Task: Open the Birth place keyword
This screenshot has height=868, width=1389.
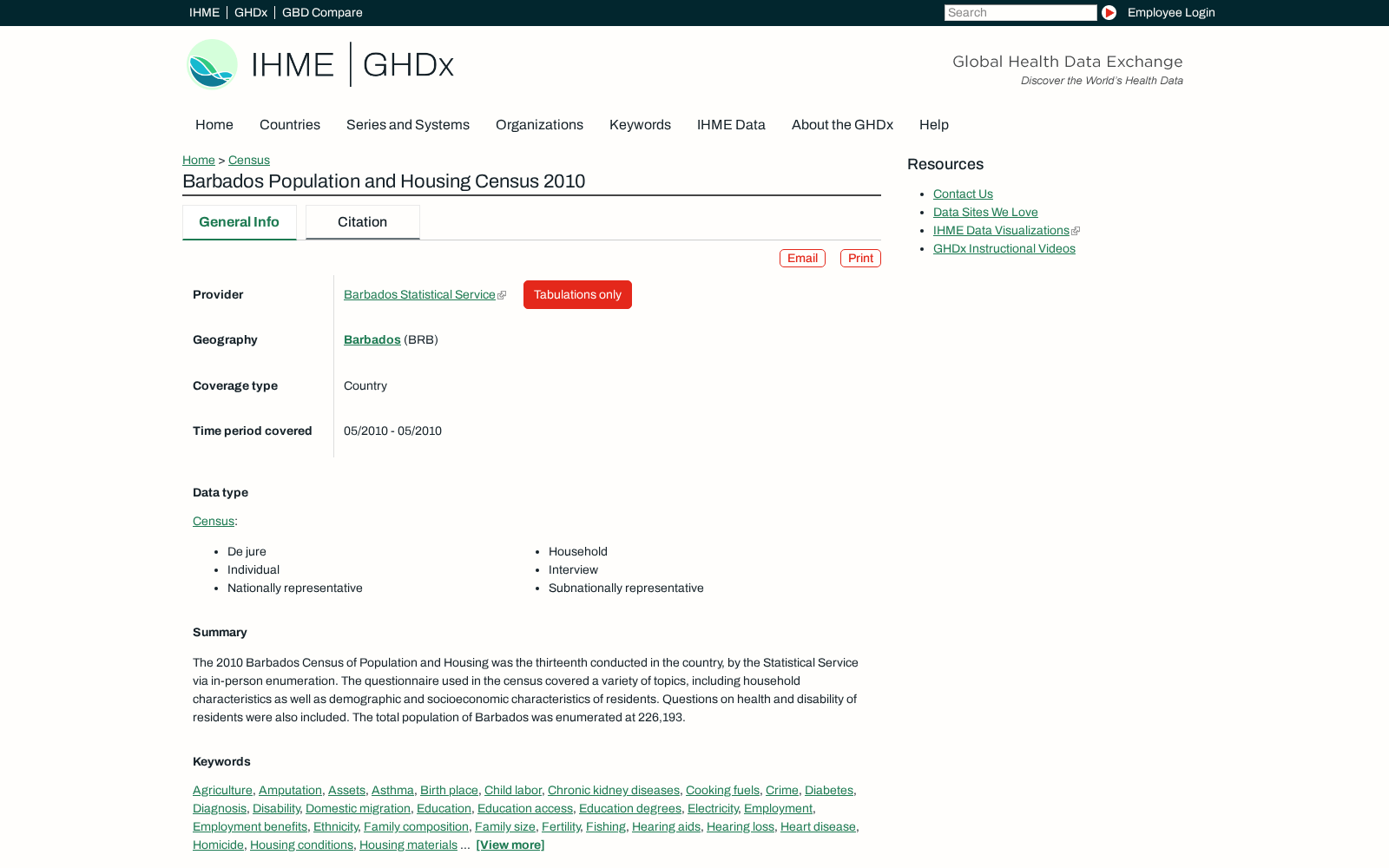Action: pos(449,790)
